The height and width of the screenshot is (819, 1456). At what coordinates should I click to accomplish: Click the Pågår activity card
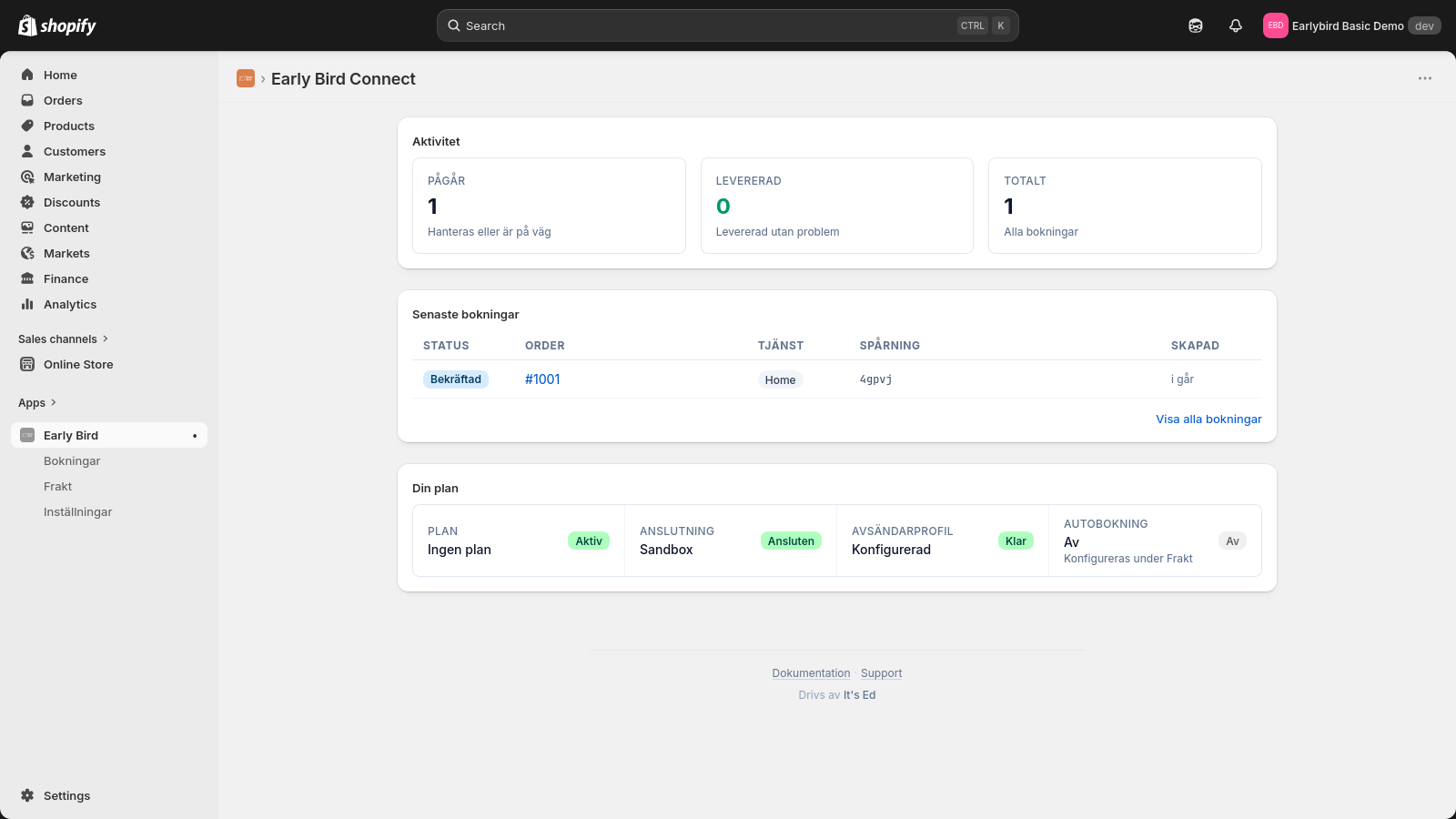(549, 206)
